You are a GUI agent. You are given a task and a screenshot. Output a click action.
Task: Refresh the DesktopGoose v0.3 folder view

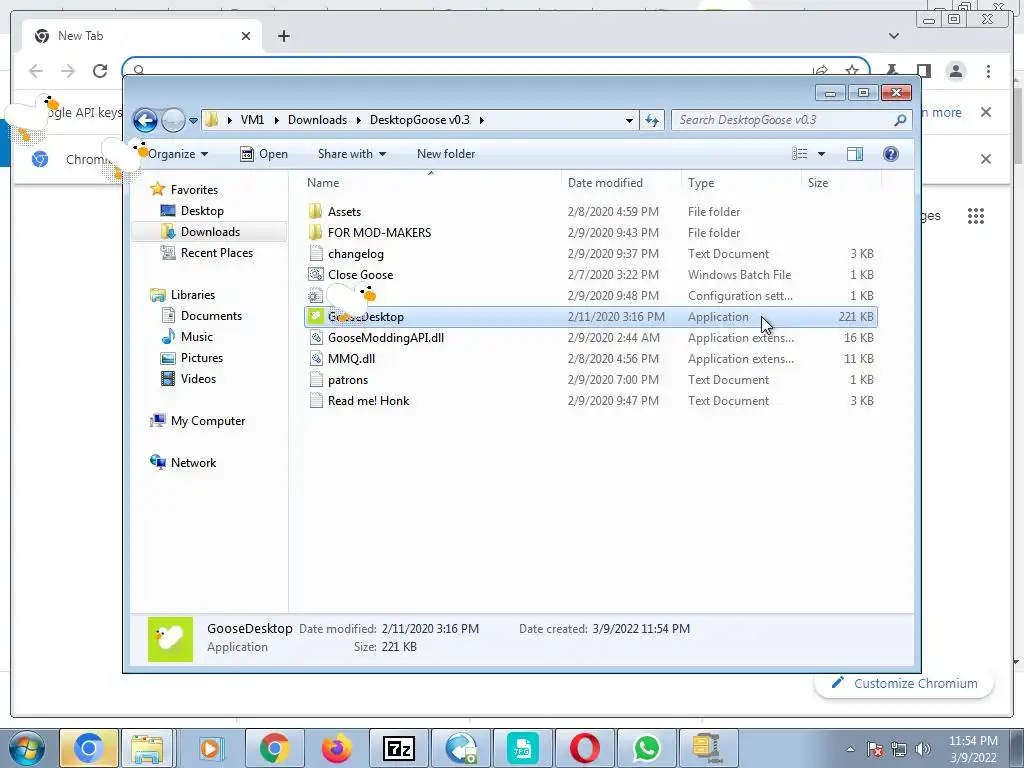[x=652, y=120]
